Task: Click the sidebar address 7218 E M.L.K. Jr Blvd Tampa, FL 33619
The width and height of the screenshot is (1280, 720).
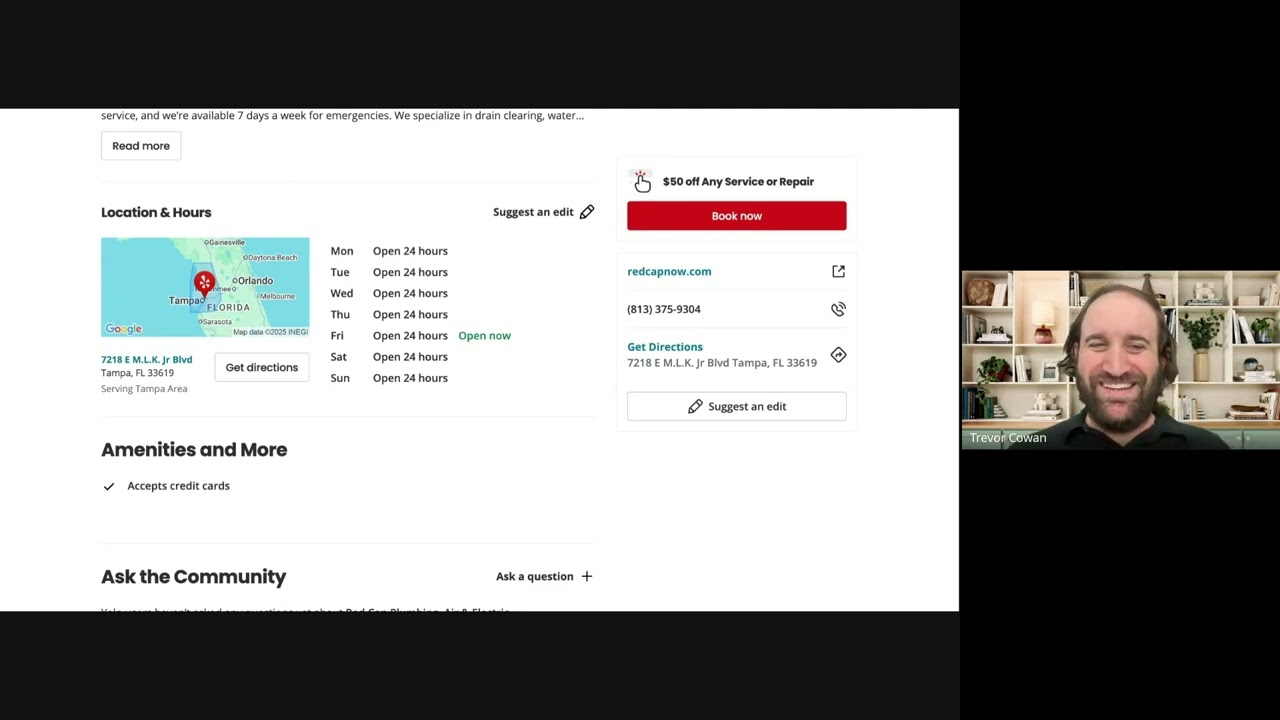Action: click(722, 363)
